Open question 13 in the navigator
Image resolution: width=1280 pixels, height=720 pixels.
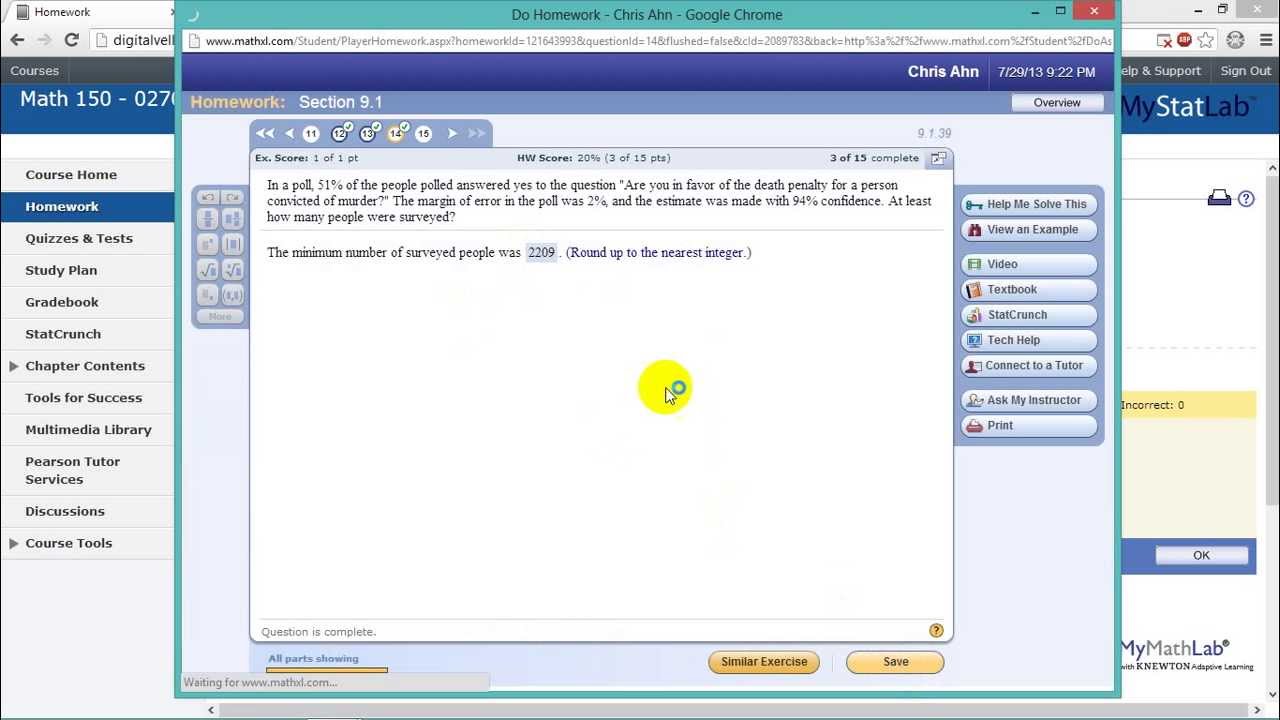coord(368,133)
